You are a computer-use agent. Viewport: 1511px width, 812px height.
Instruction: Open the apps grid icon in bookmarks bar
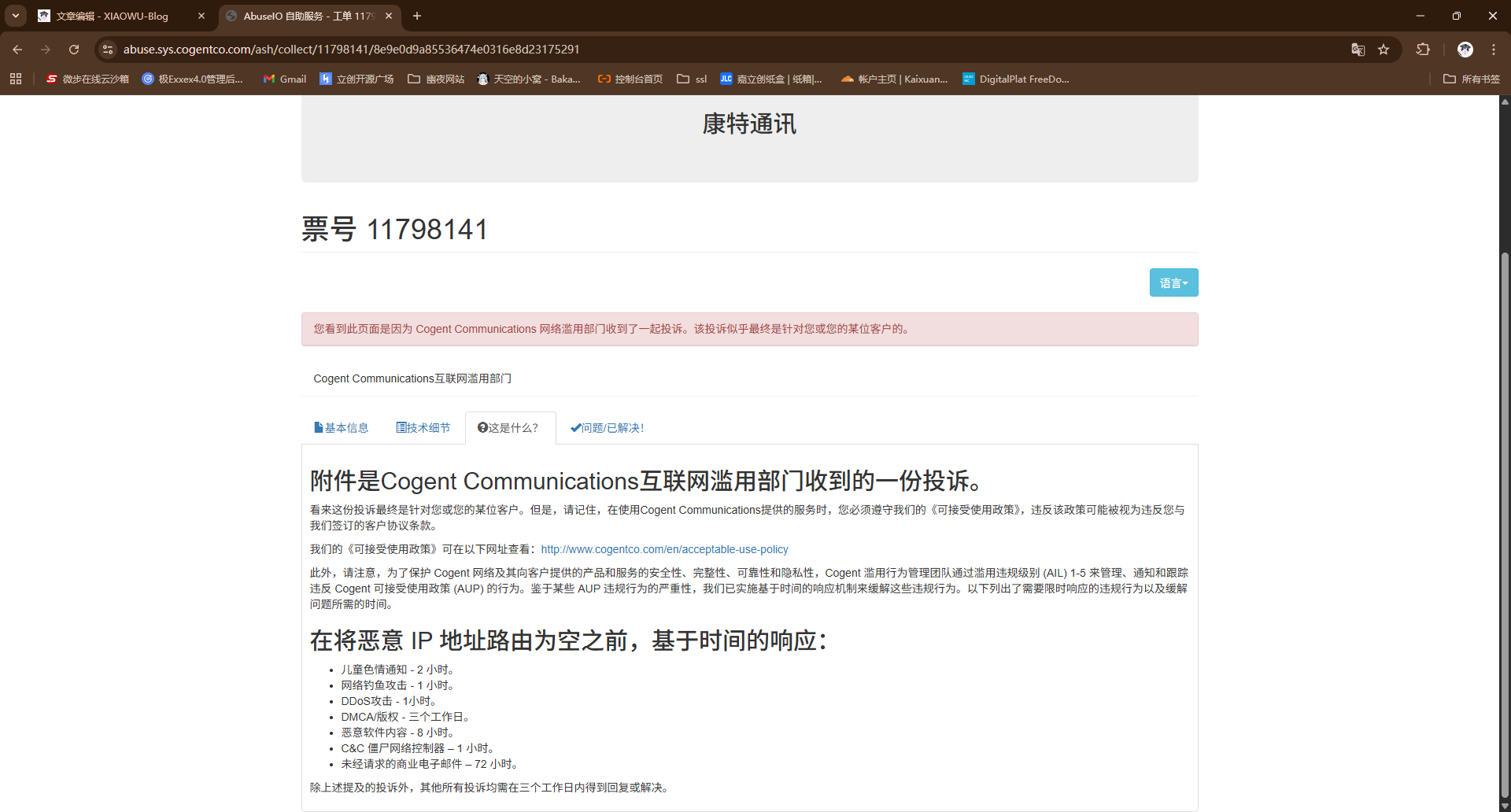coord(16,79)
